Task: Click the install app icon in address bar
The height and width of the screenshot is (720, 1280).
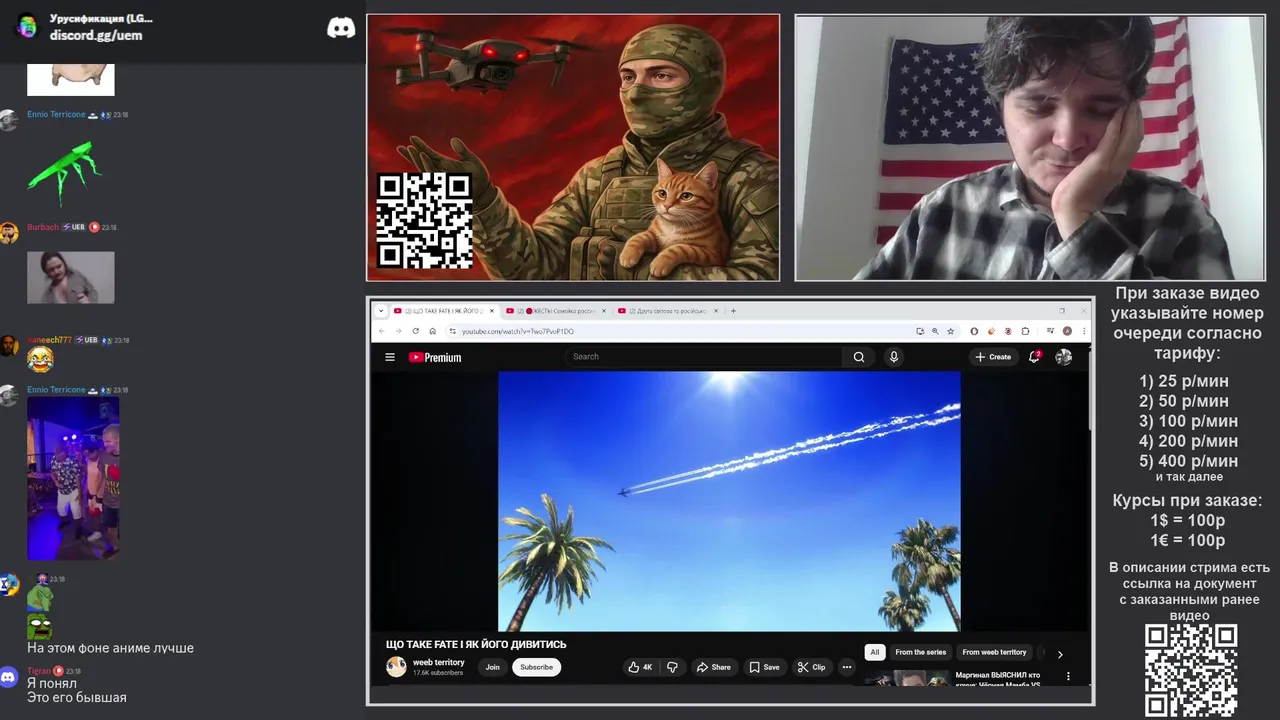Action: click(920, 331)
